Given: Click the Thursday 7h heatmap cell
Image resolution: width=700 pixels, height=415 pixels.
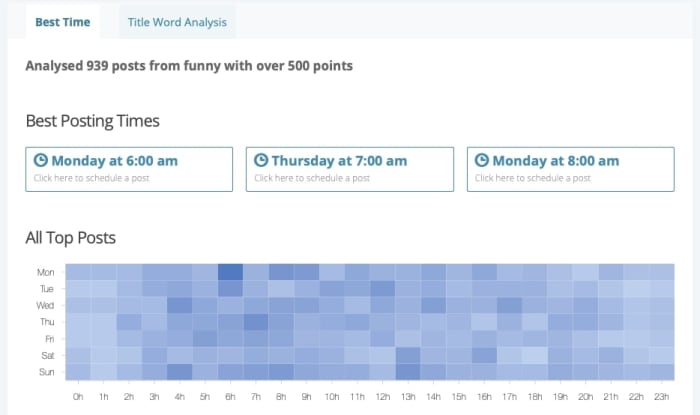Looking at the screenshot, I should click(256, 322).
